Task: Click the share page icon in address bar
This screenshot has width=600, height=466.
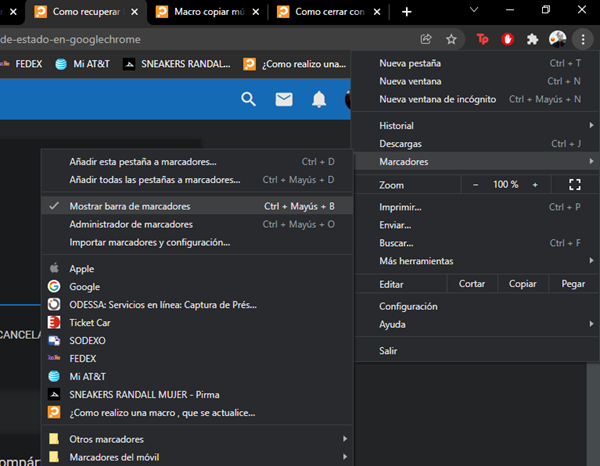Action: tap(427, 39)
